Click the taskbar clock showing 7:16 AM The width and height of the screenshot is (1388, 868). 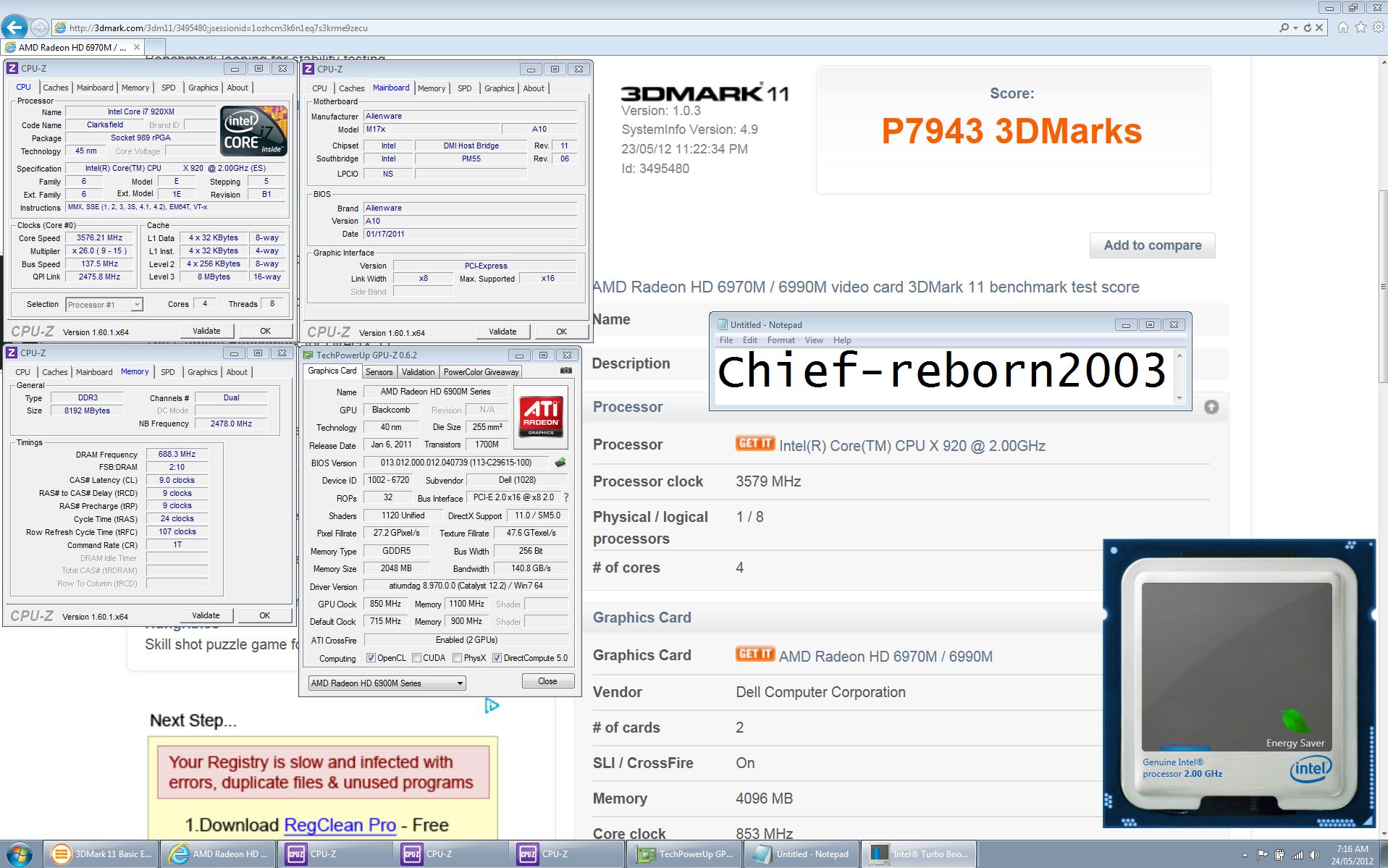(x=1352, y=855)
